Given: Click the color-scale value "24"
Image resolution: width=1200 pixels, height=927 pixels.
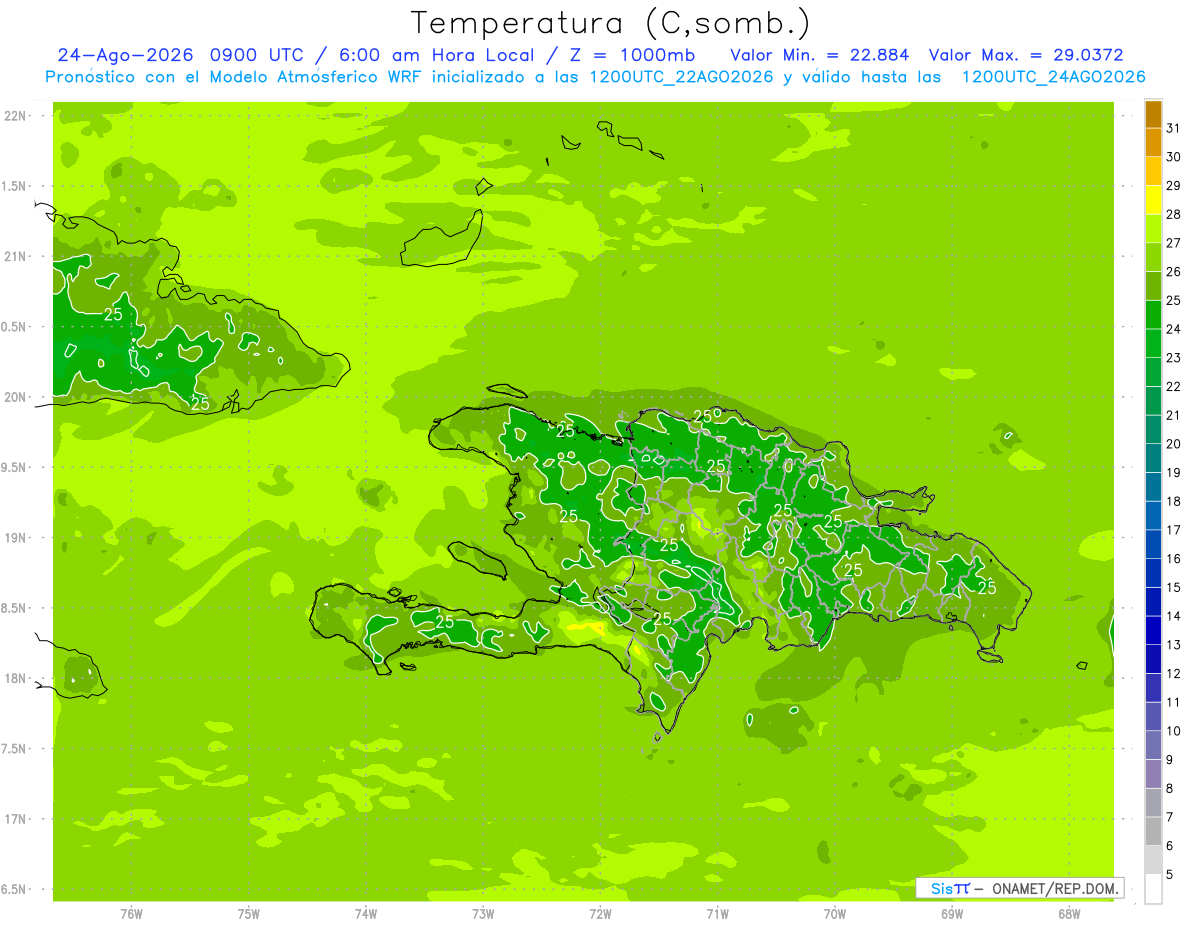Looking at the screenshot, I should 1173,329.
